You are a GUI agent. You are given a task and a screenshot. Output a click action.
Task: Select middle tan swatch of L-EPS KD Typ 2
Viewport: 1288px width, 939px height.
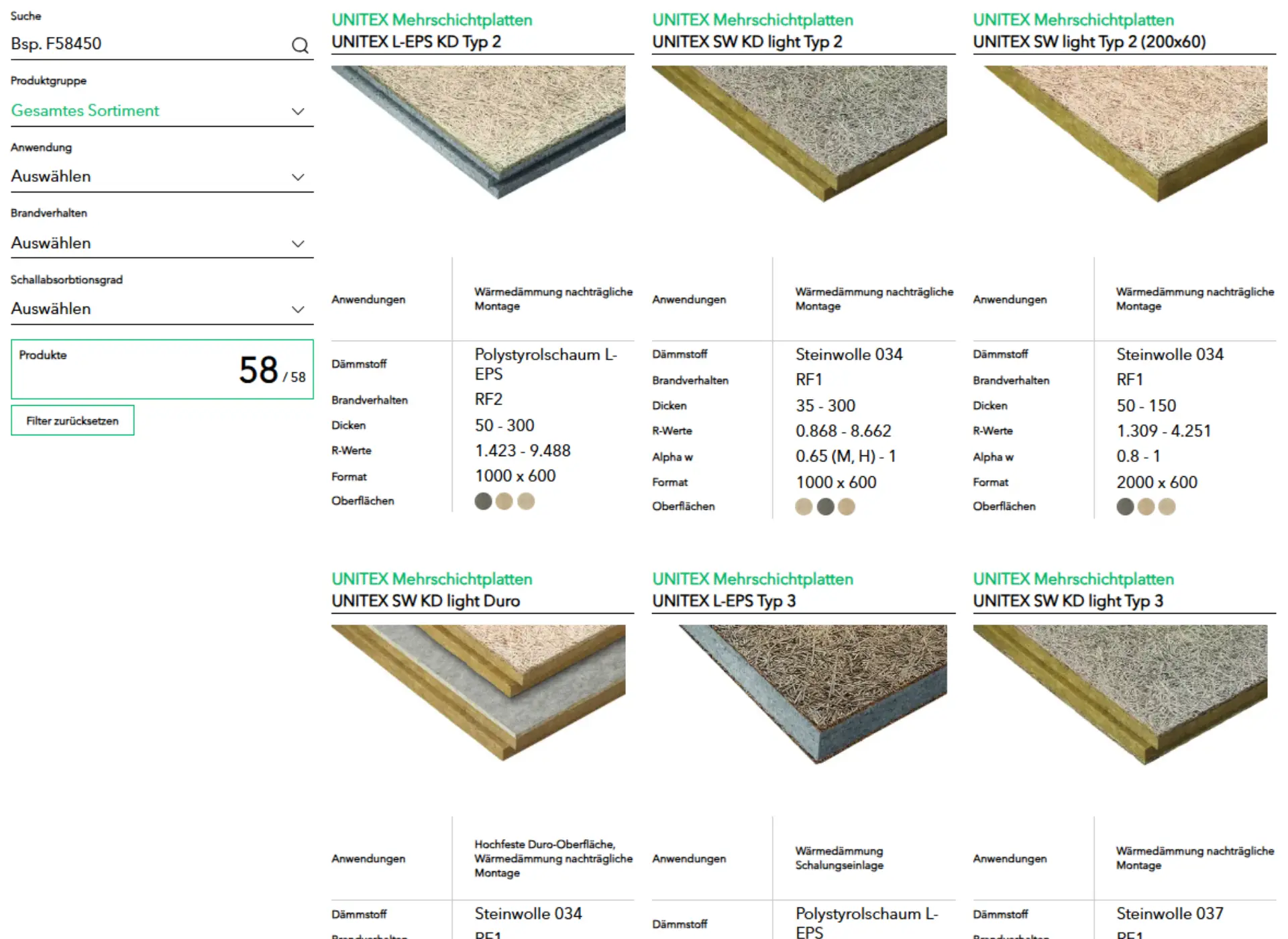[504, 501]
